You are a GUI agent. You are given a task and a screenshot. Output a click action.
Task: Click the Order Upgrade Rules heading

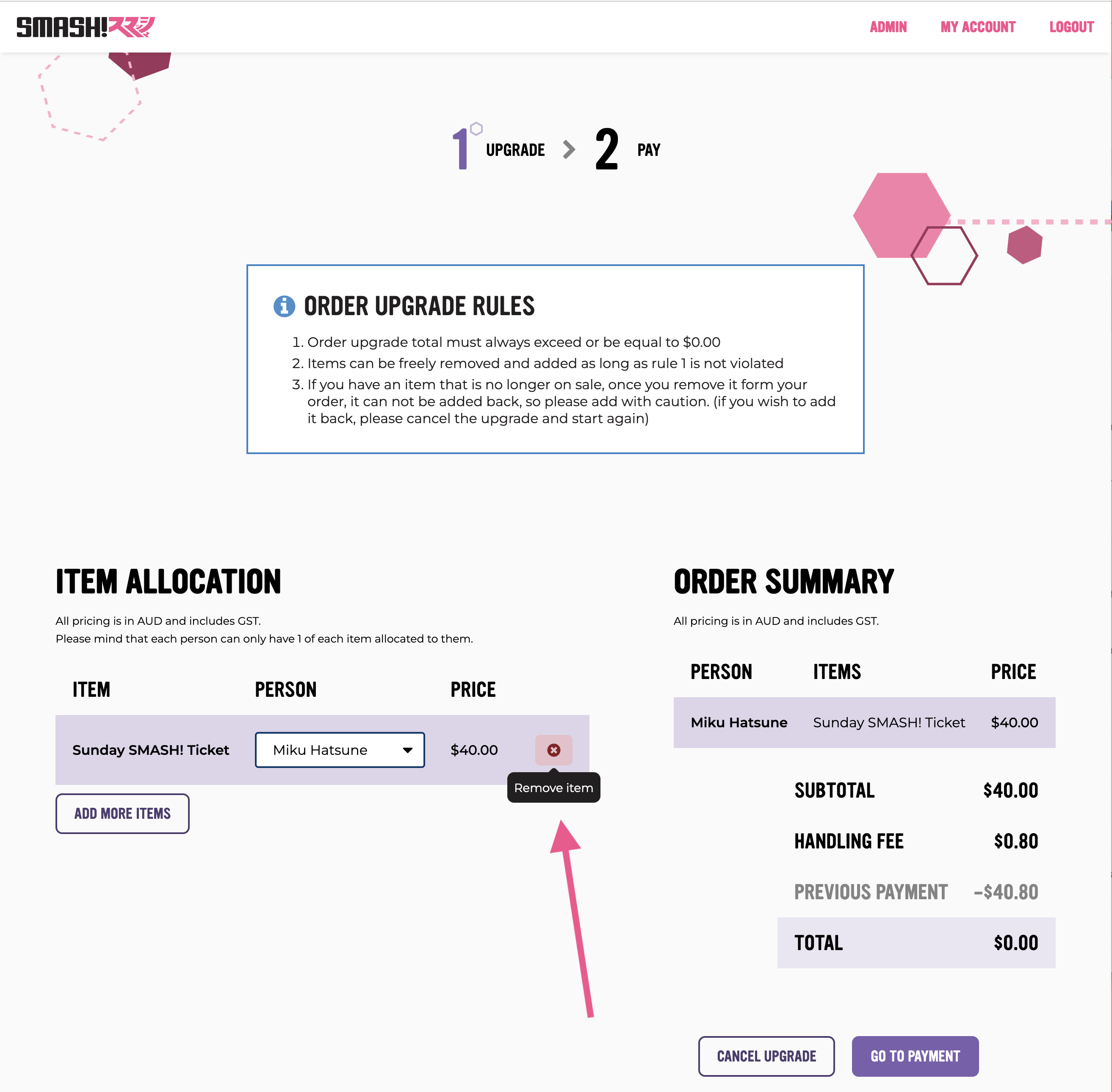(x=419, y=306)
